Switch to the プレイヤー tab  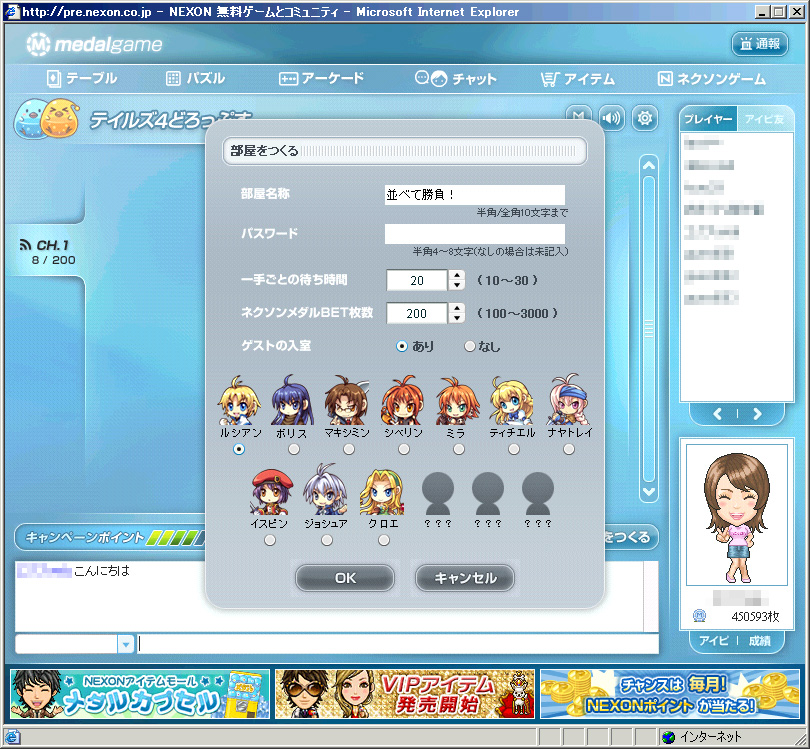(x=707, y=119)
